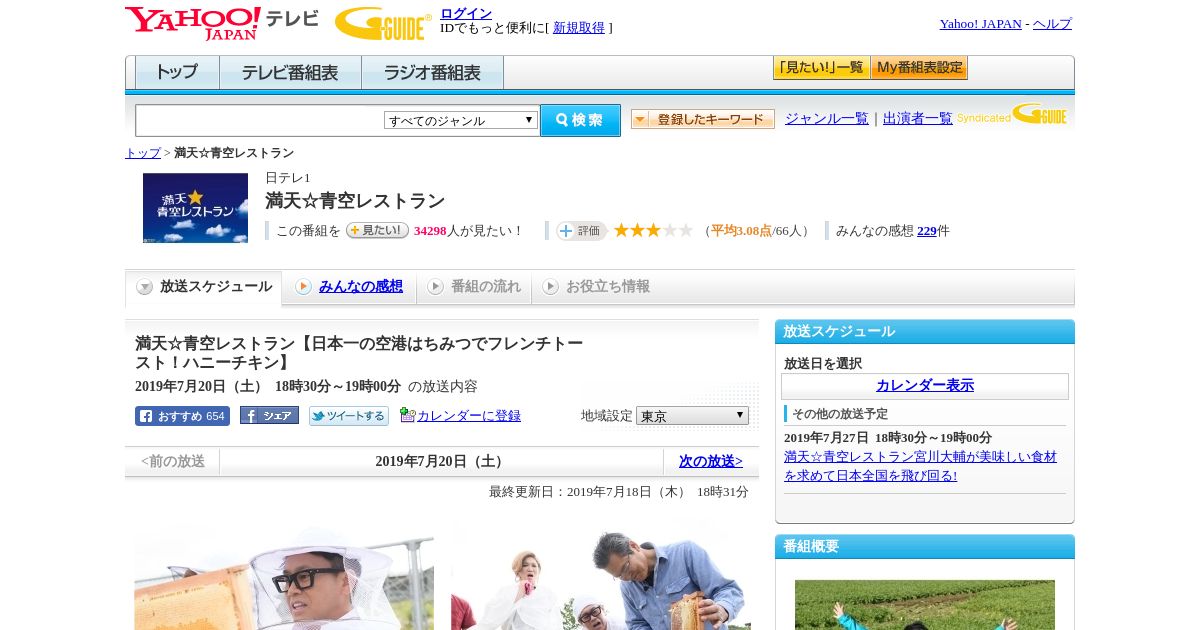This screenshot has height=630, width=1200.
Task: Open My番組表設定 button
Action: (x=919, y=68)
